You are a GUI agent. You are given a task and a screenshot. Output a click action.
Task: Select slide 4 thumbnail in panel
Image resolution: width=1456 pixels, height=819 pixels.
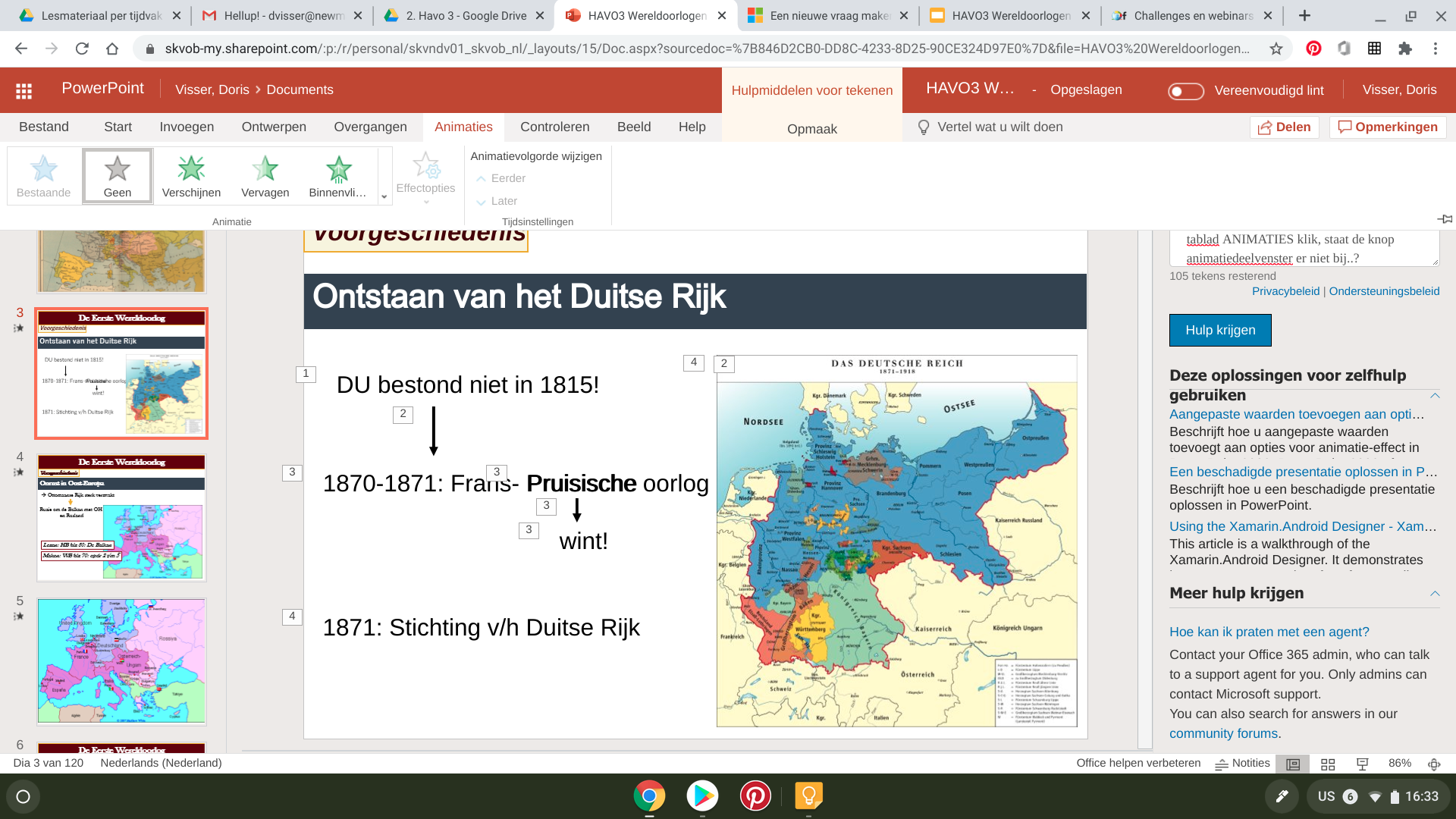121,518
